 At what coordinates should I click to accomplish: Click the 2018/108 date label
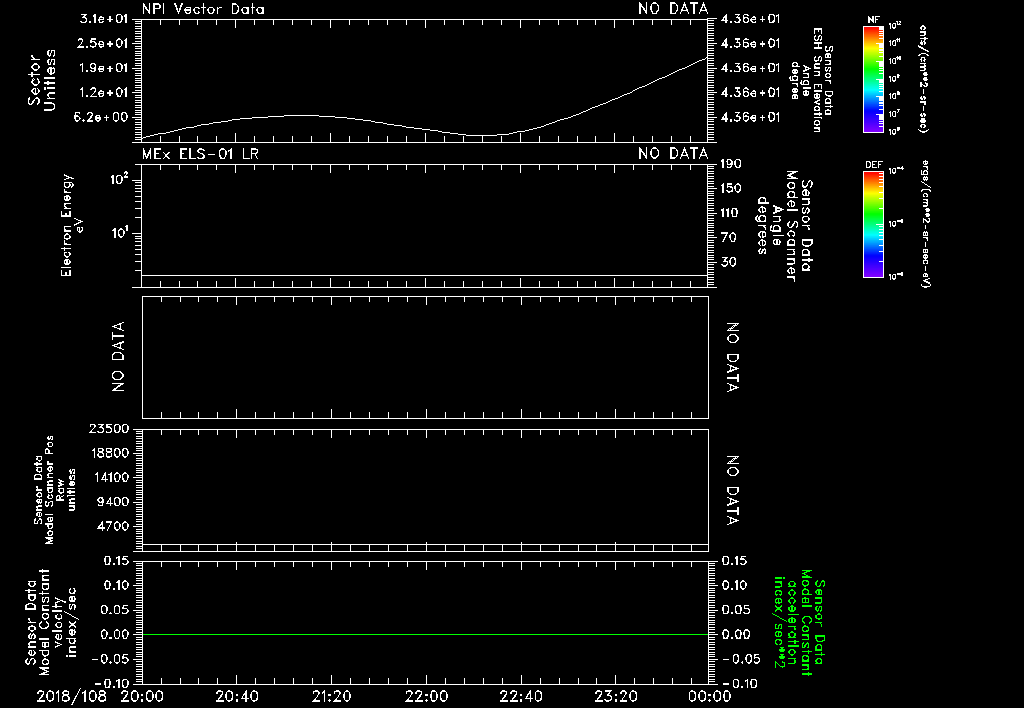click(72, 697)
